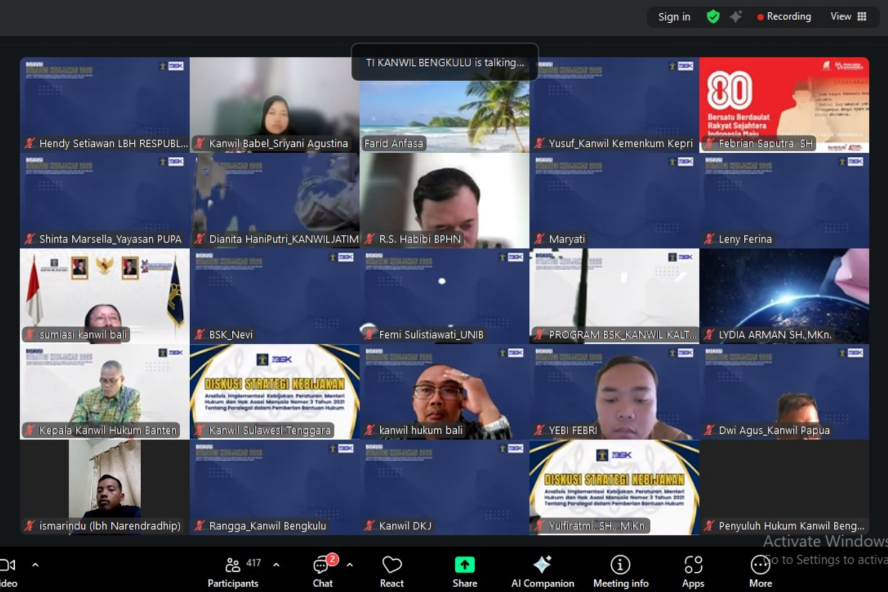The height and width of the screenshot is (592, 888).
Task: Launch the AI Companion
Action: tap(542, 571)
